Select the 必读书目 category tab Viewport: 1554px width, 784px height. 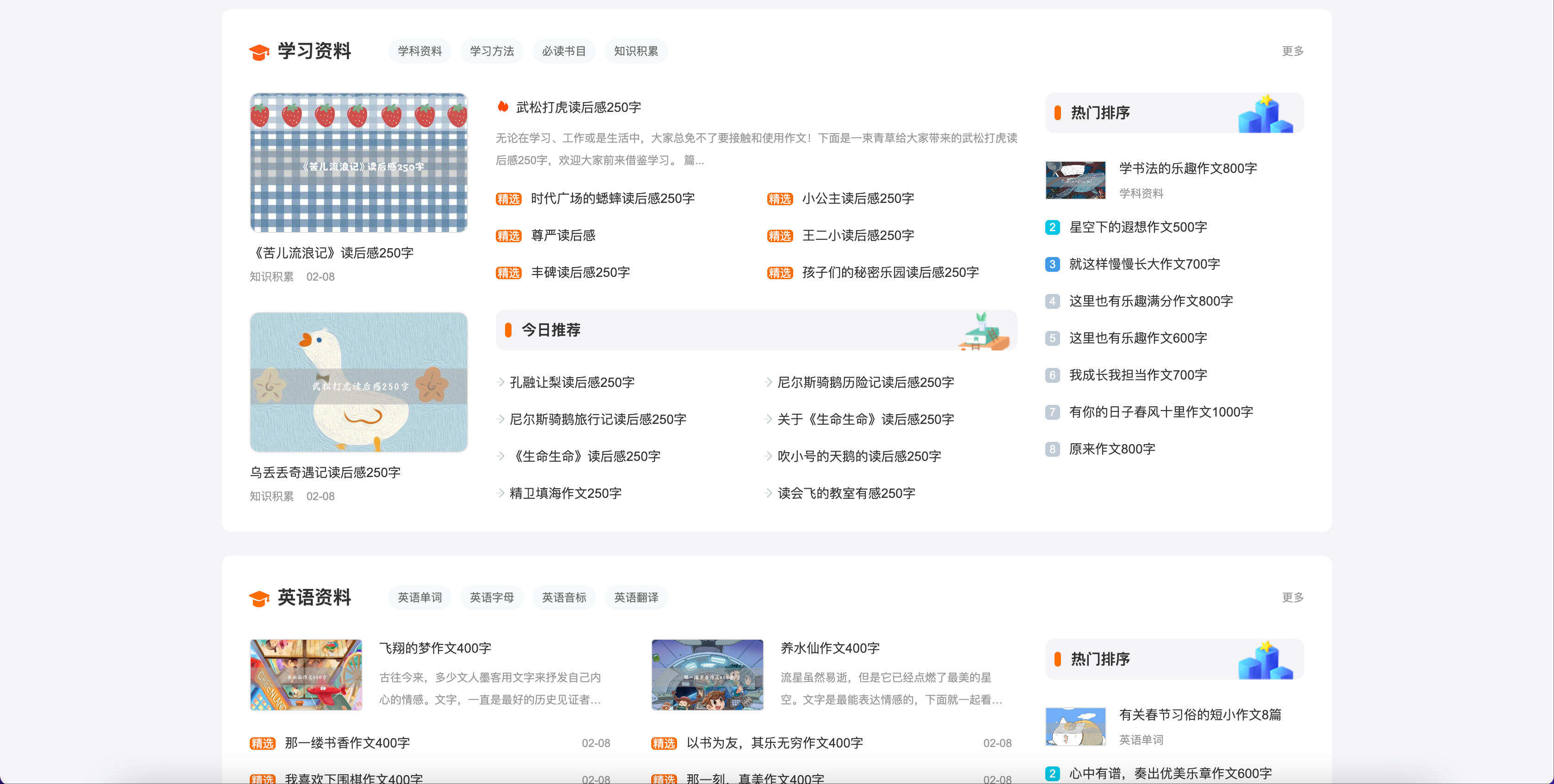(563, 51)
